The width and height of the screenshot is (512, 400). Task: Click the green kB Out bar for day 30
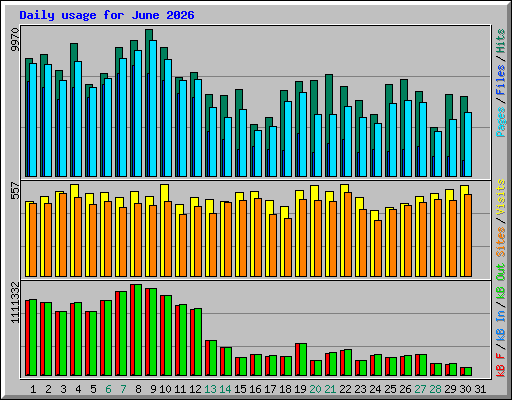point(468,372)
